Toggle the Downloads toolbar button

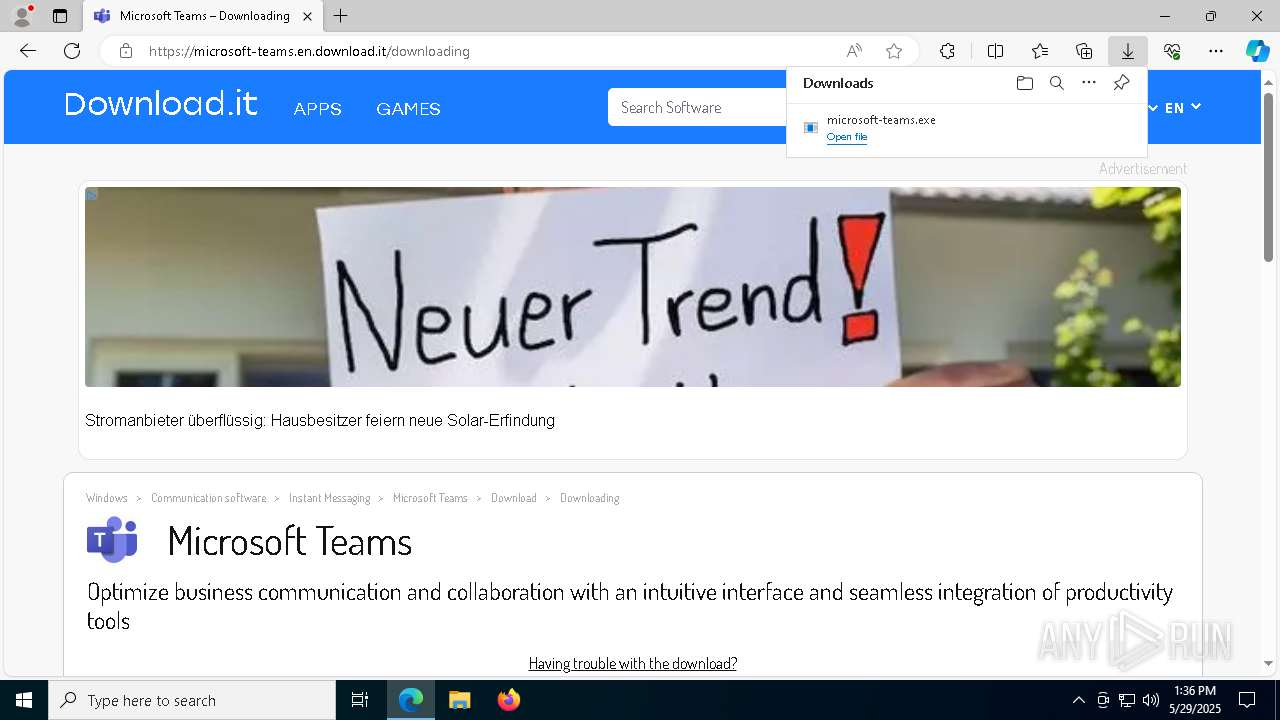click(1127, 51)
